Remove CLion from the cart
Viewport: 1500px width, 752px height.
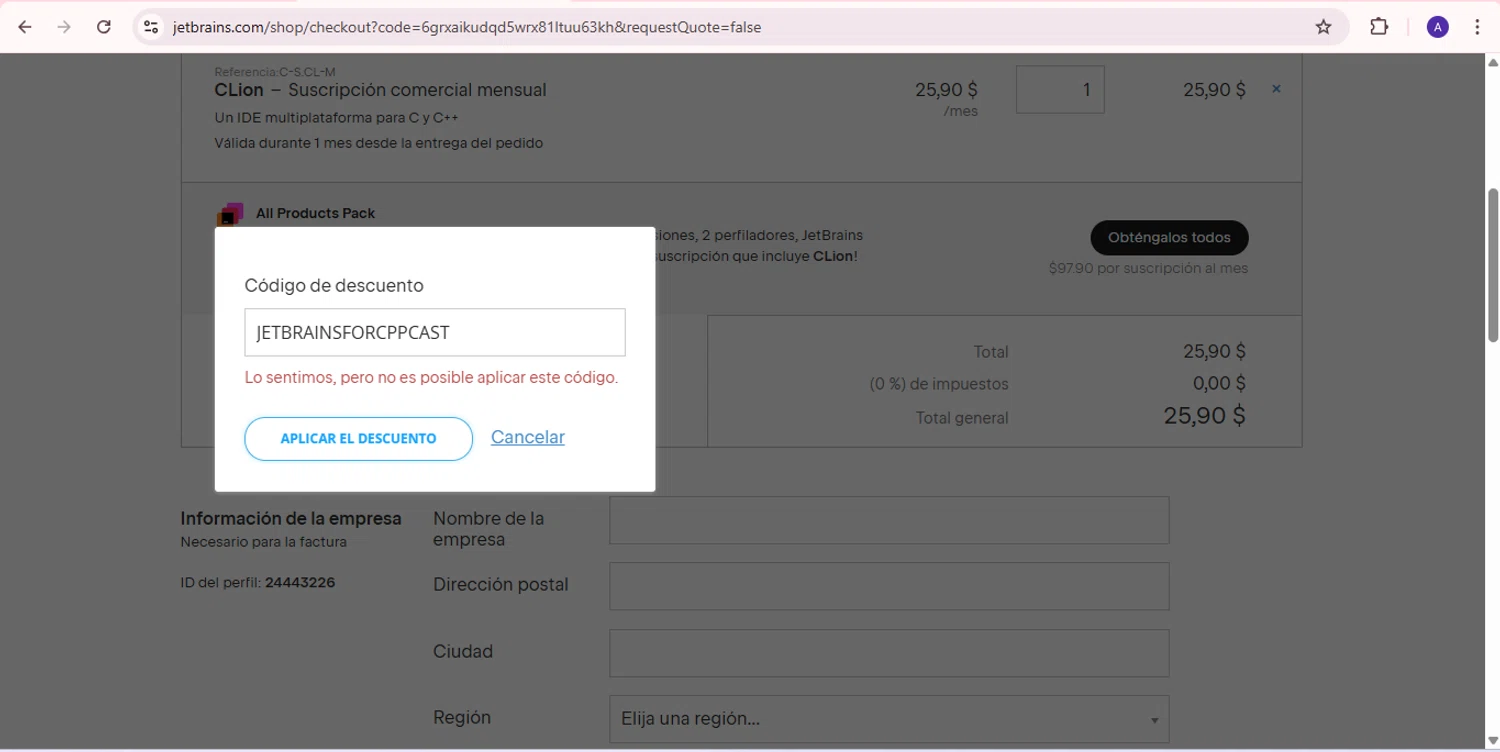coord(1276,89)
